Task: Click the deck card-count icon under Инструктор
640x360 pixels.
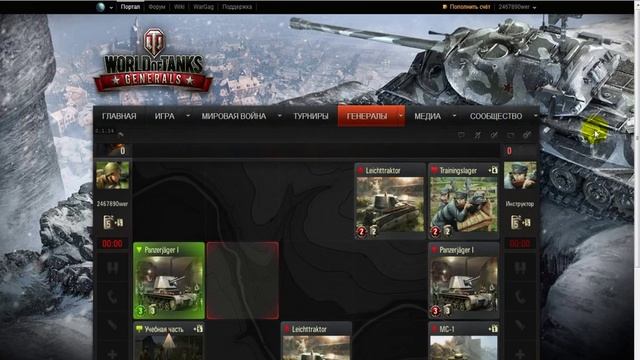Action: tap(520, 222)
